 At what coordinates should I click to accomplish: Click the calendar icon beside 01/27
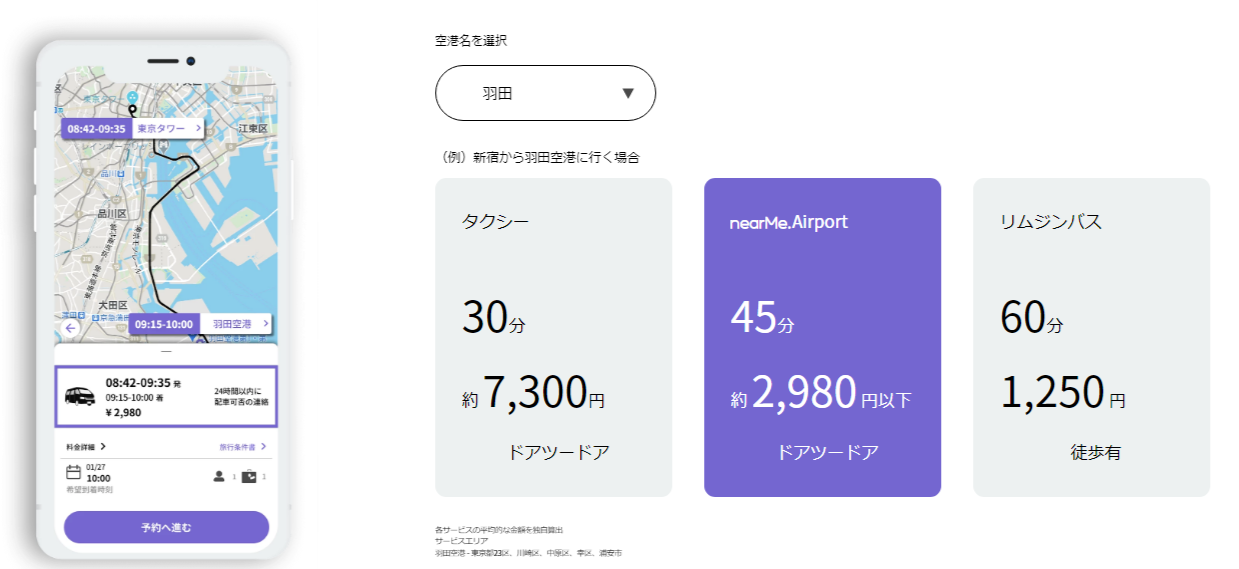pyautogui.click(x=73, y=472)
